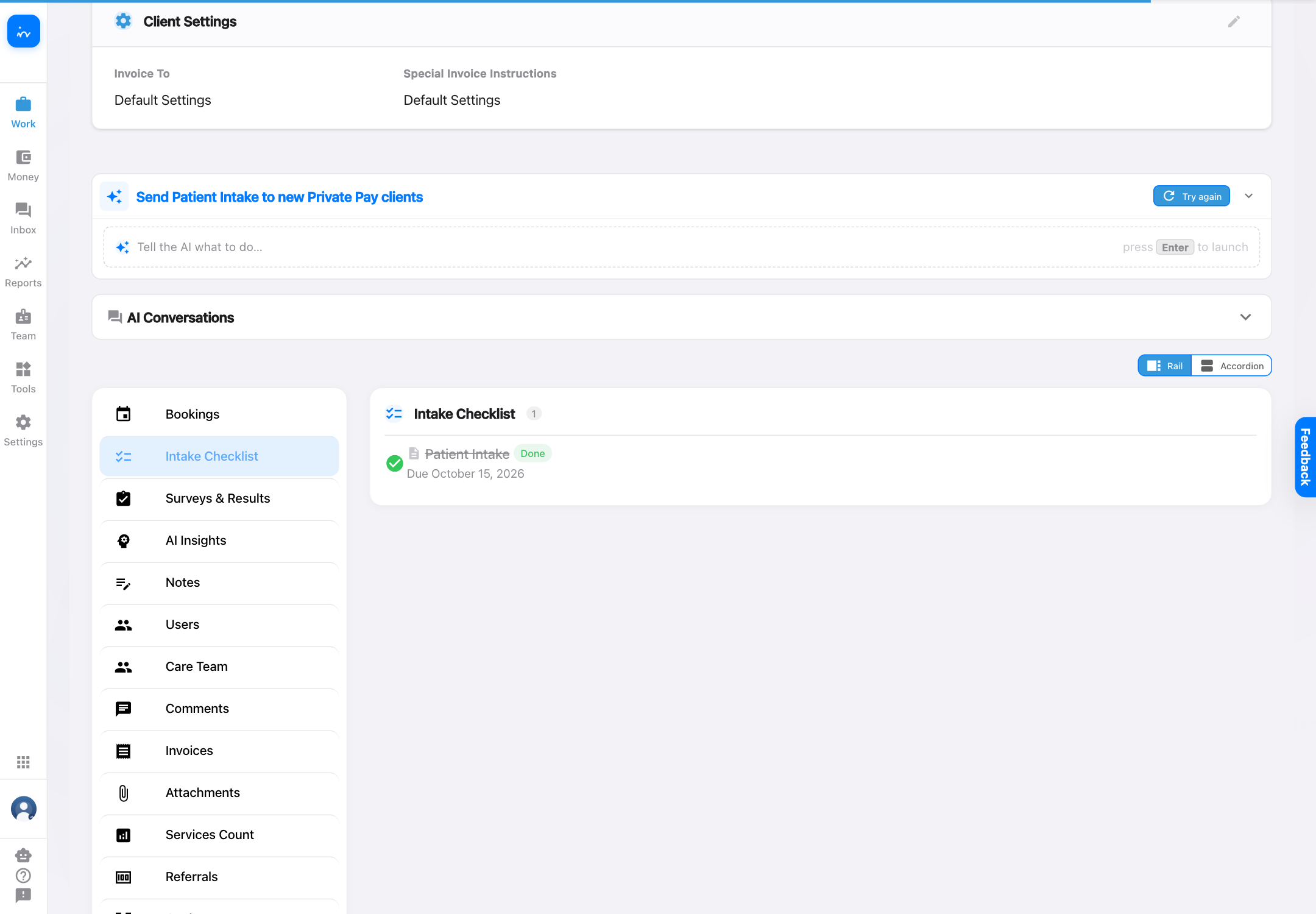Viewport: 1316px width, 914px height.
Task: Open the Team section
Action: 23,325
